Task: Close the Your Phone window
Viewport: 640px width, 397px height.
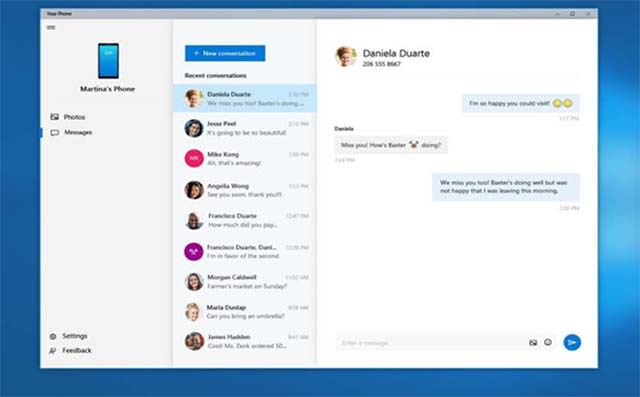Action: [x=588, y=14]
